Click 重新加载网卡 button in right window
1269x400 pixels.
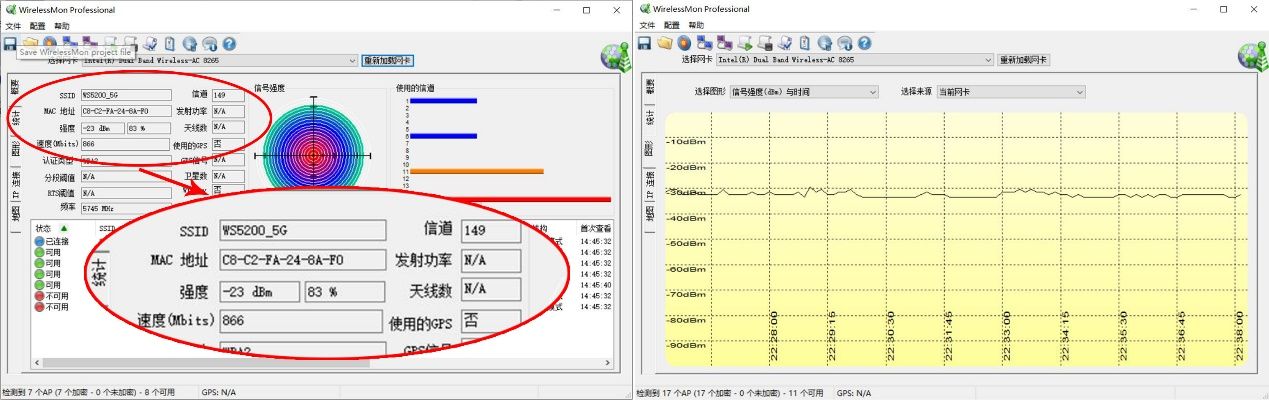1023,60
